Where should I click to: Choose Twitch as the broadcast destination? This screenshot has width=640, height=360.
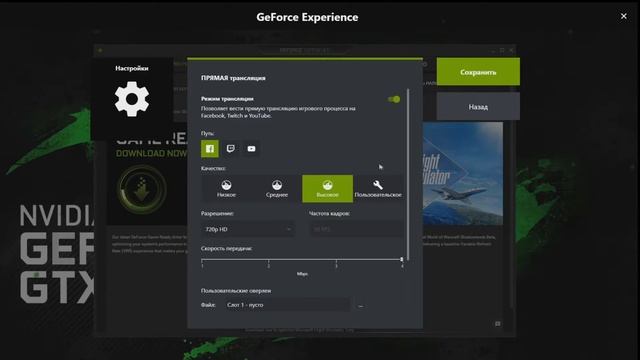(231, 149)
